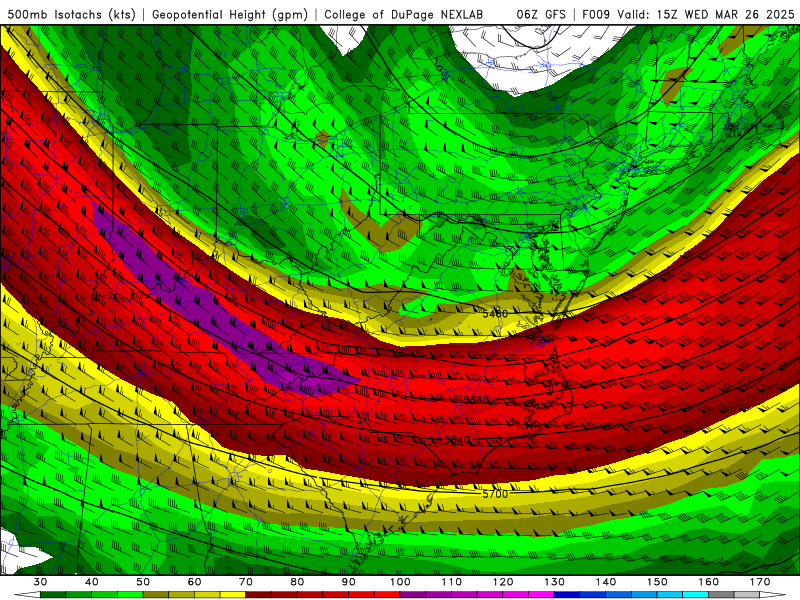This screenshot has width=800, height=600.
Task: Click the 100 value on the color scale
Action: pos(400,582)
